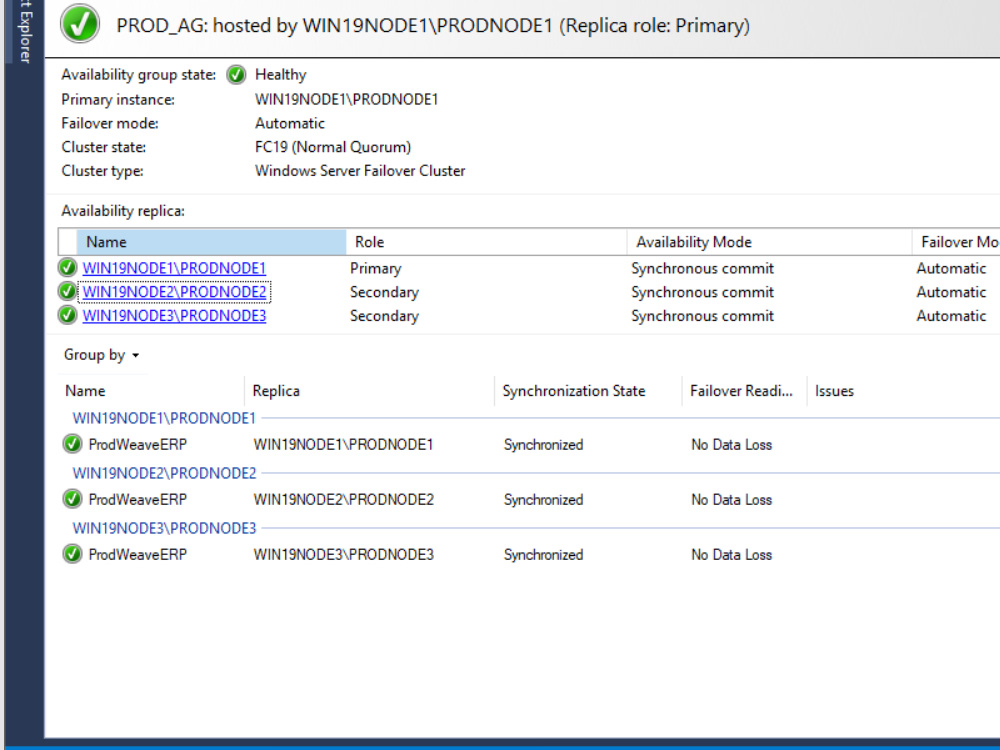This screenshot has height=750, width=1000.
Task: Click the Issues column header
Action: 834,391
